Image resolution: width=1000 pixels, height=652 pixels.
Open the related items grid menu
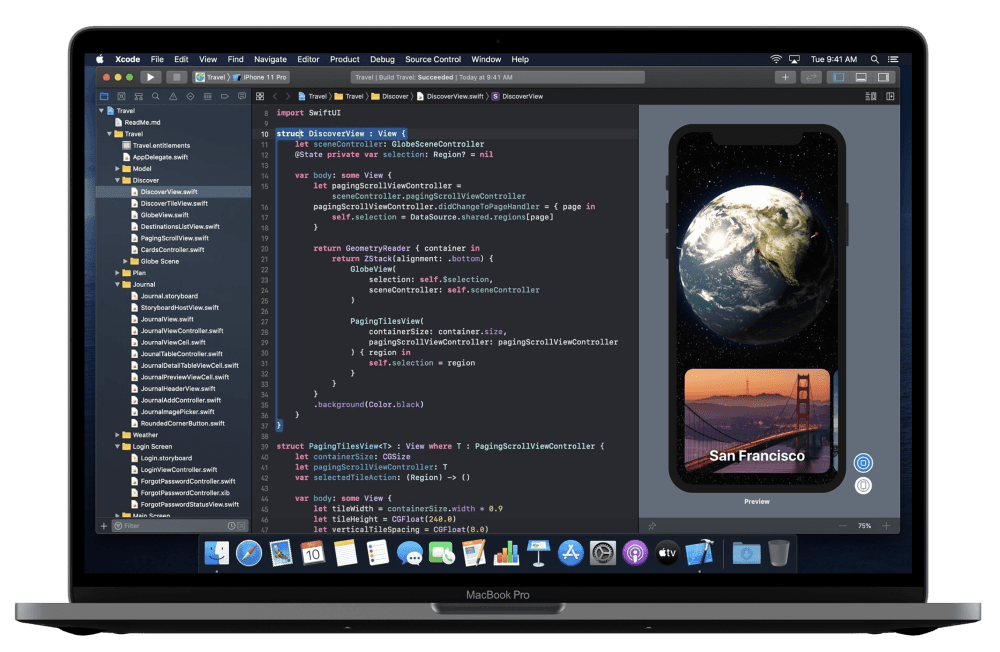tap(260, 96)
